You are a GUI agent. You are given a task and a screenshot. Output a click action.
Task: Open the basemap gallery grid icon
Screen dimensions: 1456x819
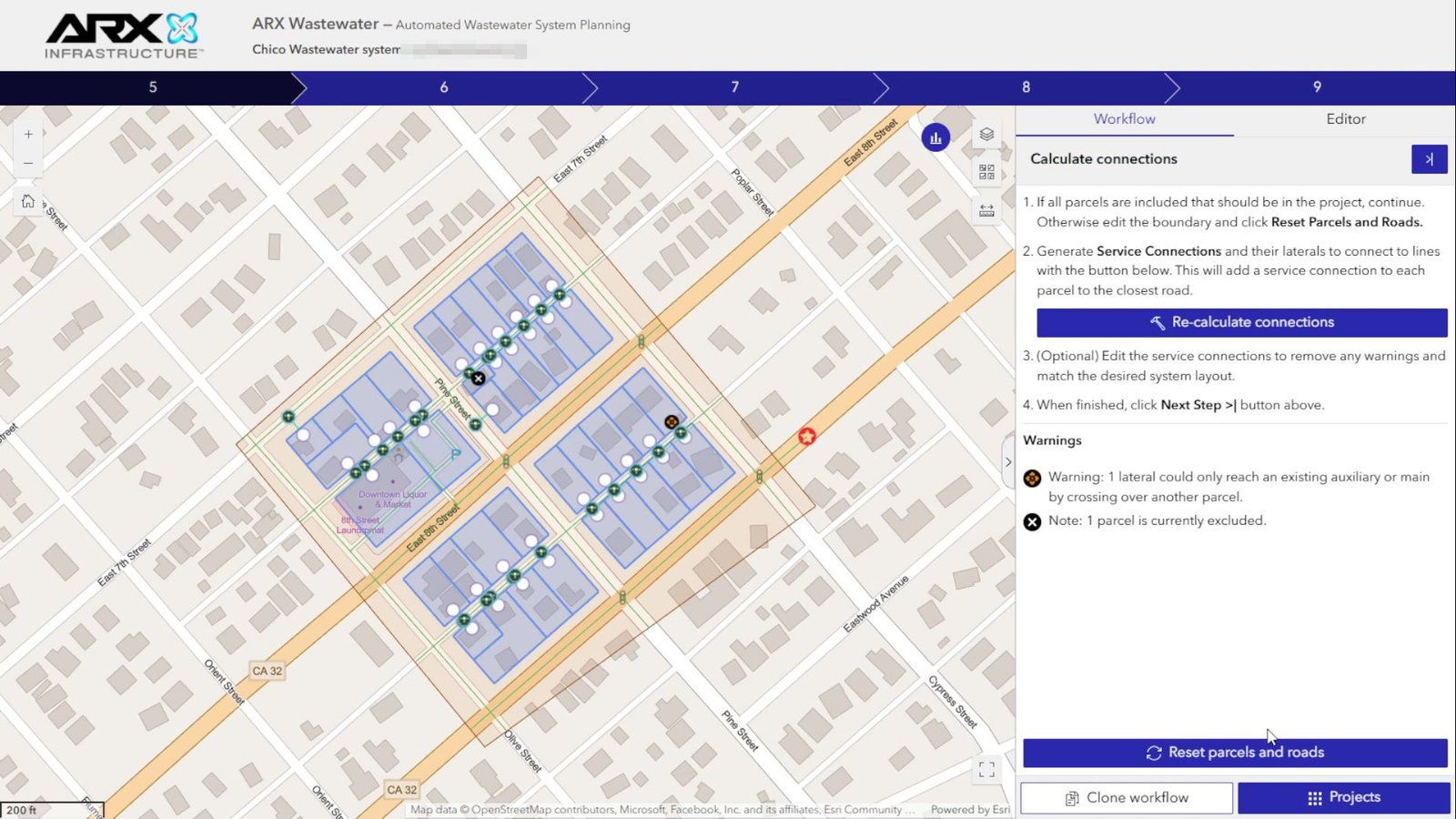point(986,172)
